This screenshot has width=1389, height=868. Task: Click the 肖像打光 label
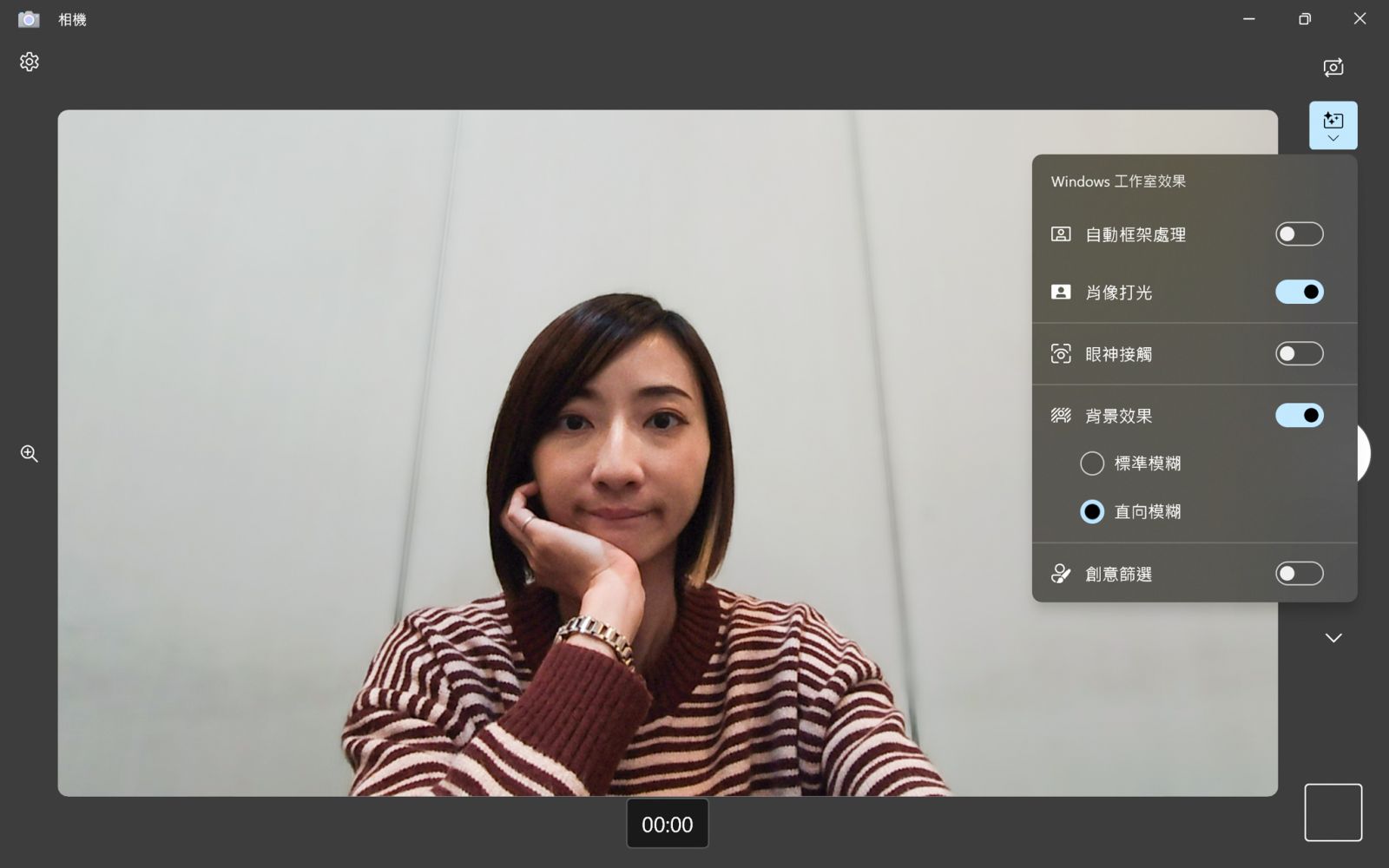(1118, 293)
